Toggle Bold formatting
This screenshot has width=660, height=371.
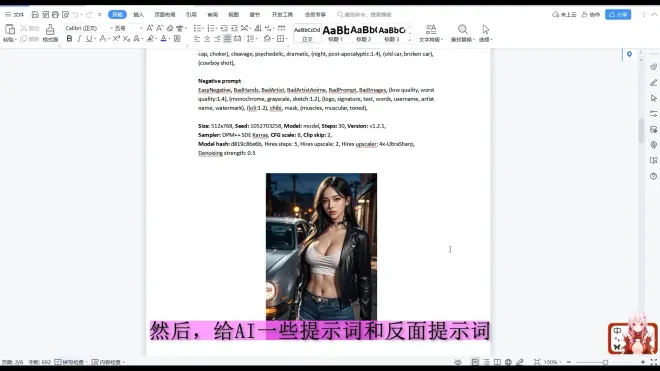click(x=69, y=39)
